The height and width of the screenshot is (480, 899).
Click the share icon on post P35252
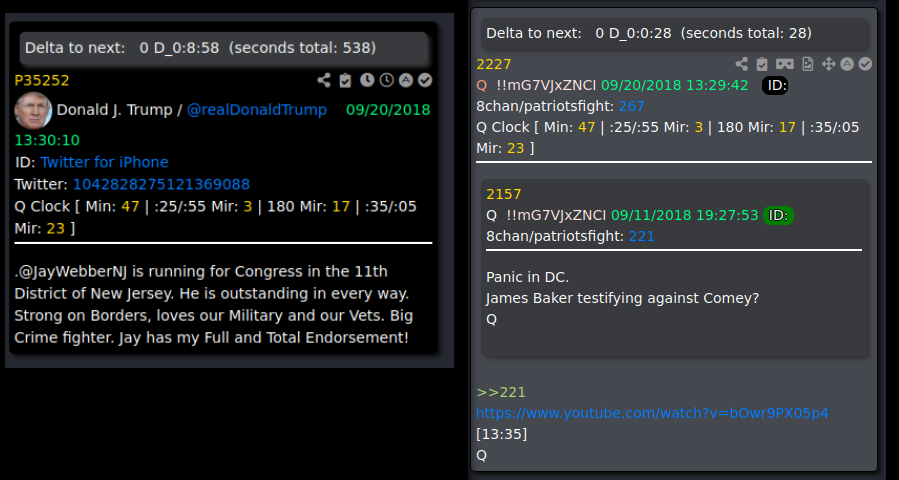coord(324,80)
